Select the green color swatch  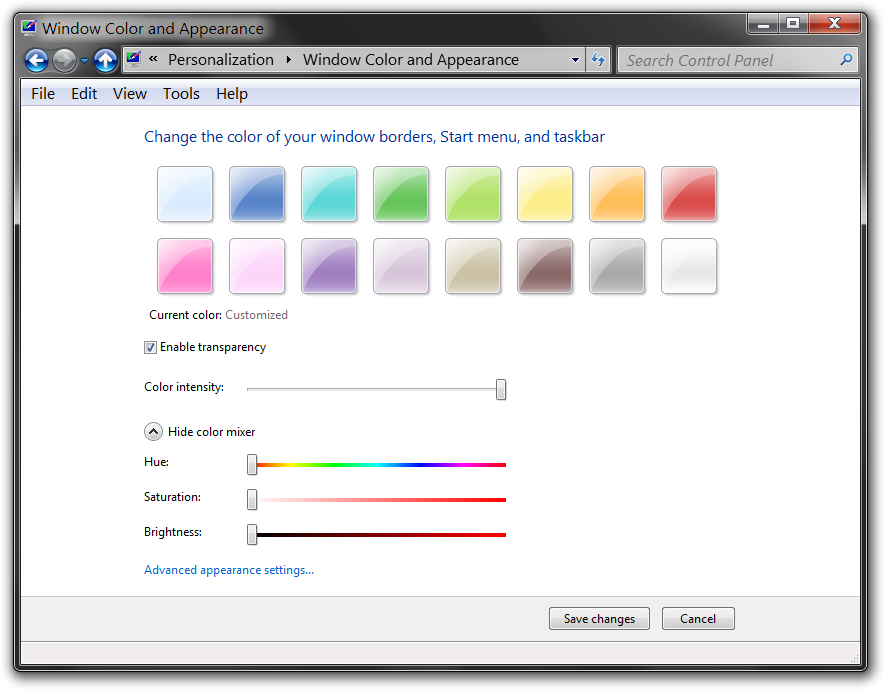[x=401, y=194]
